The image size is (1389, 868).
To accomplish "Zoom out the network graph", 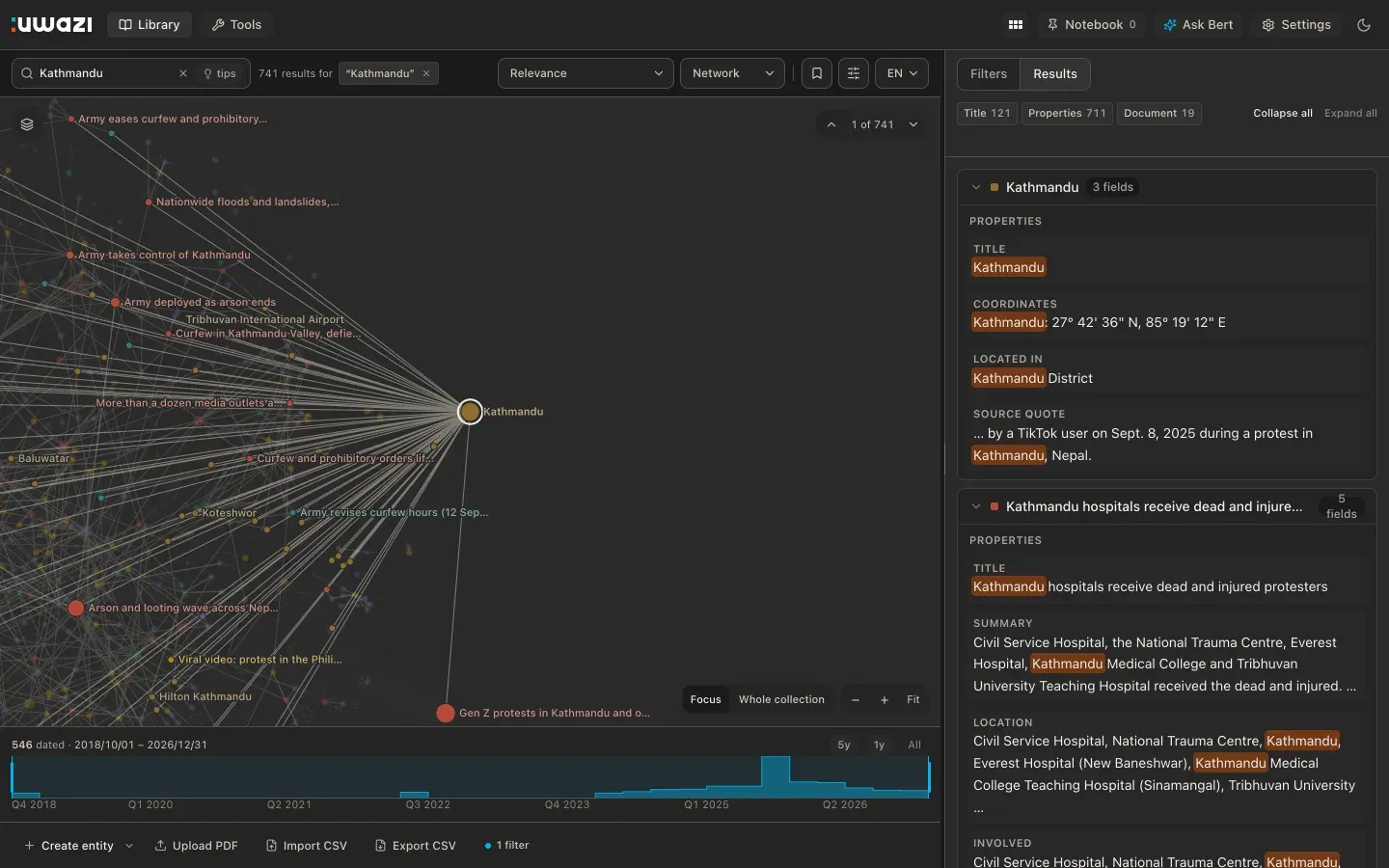I will (x=856, y=700).
